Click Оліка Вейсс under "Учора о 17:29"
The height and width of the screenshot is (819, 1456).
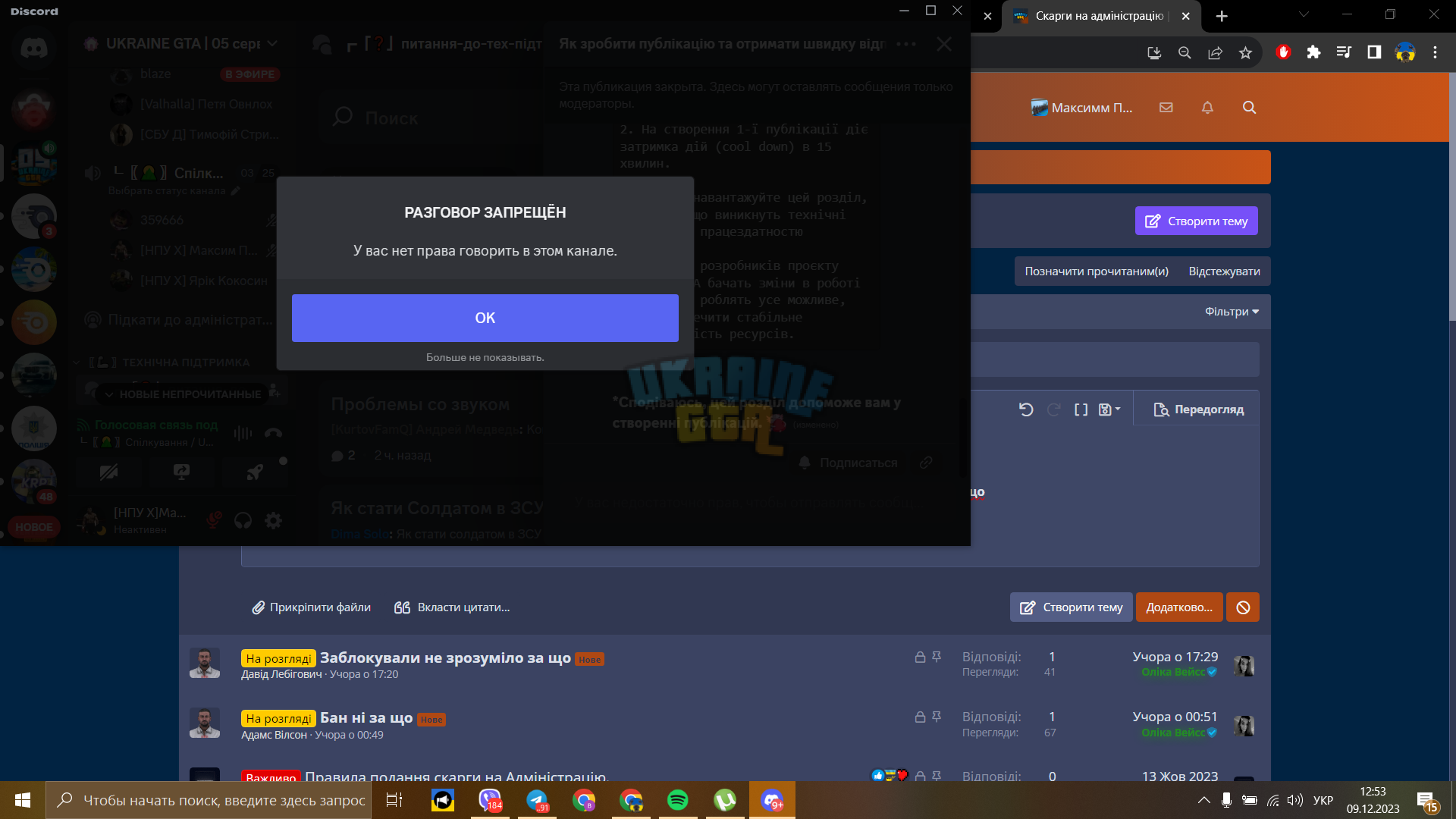point(1173,672)
